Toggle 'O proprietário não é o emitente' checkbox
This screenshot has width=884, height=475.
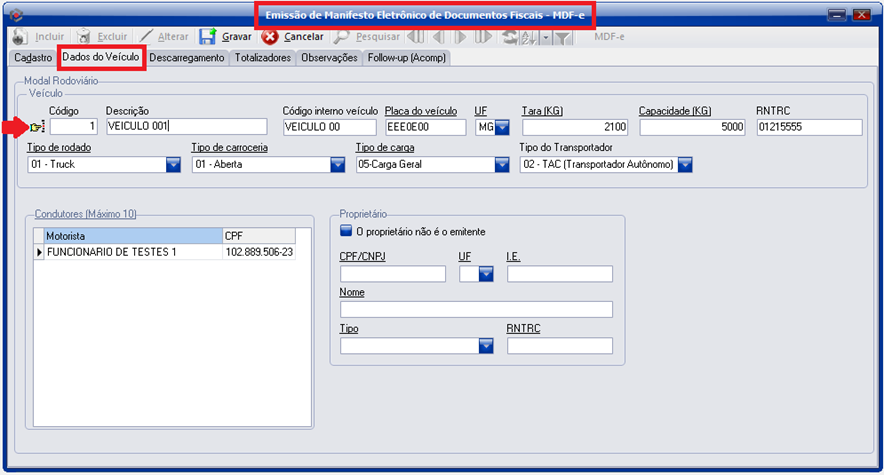[x=346, y=231]
